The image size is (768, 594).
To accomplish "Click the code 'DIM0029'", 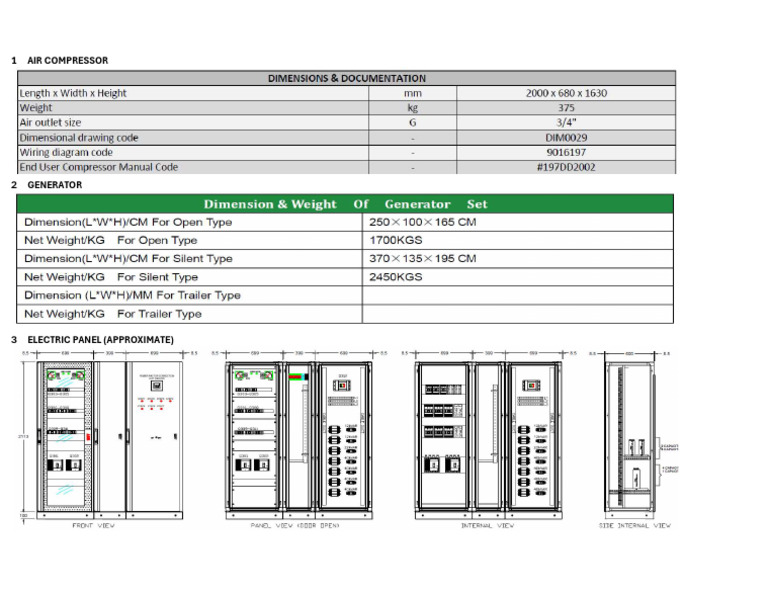I will (566, 138).
